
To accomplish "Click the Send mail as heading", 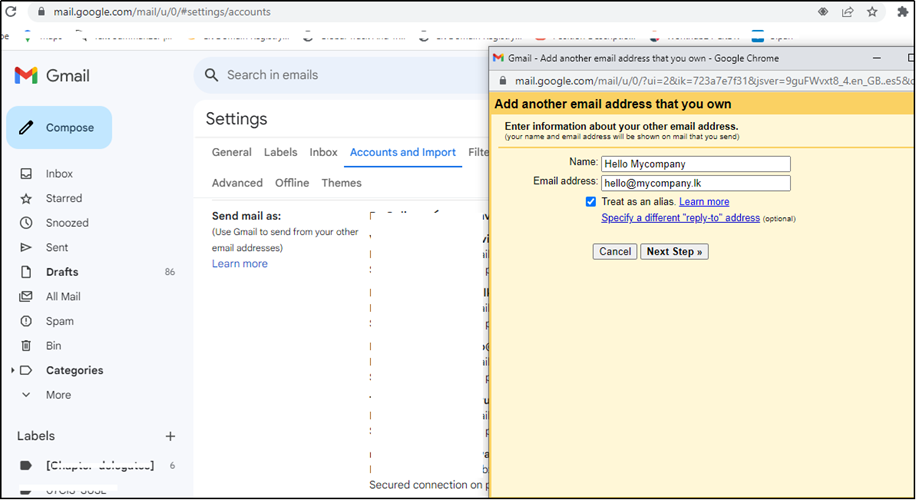I will [246, 216].
